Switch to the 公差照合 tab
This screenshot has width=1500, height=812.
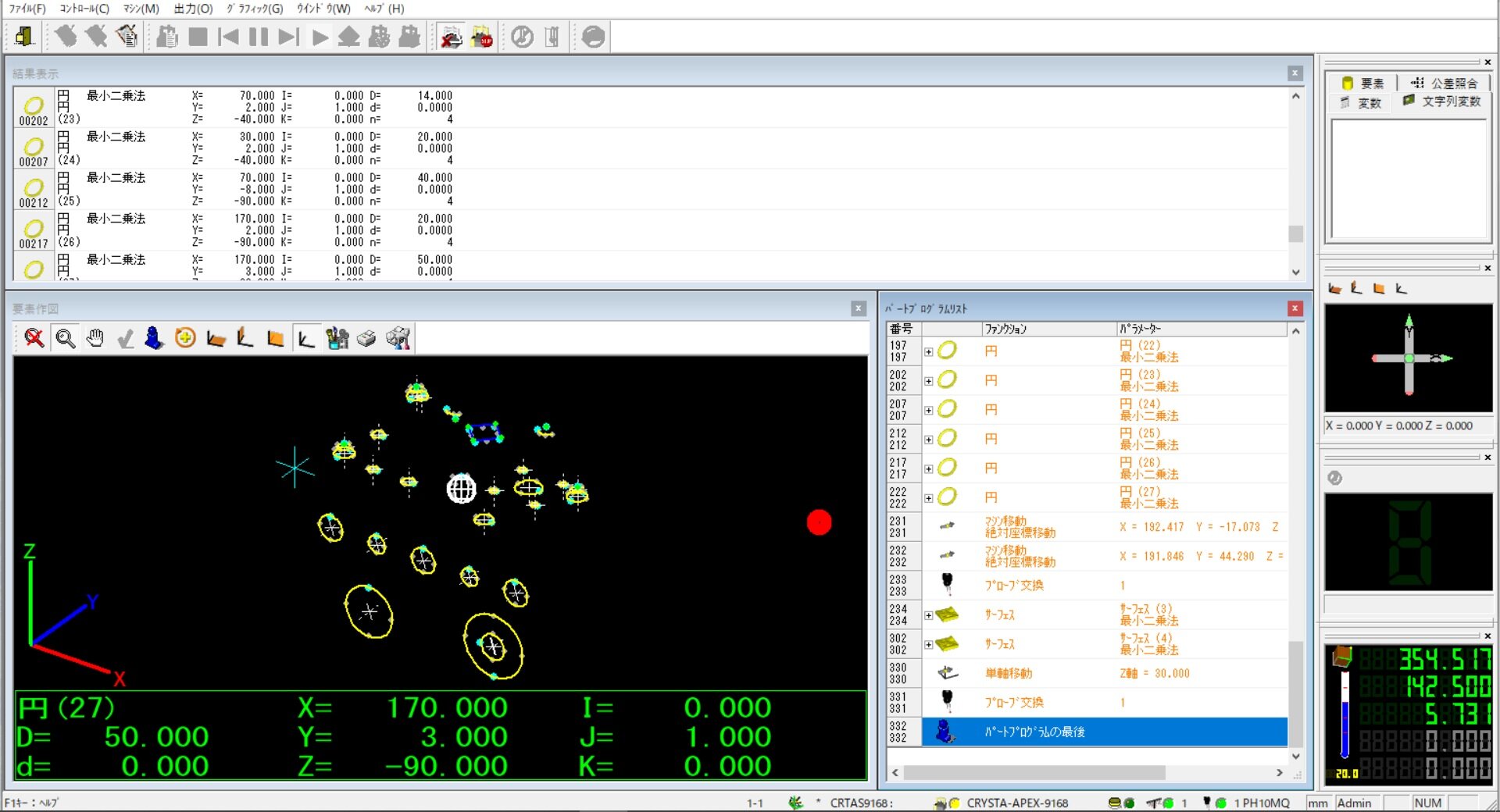1445,83
